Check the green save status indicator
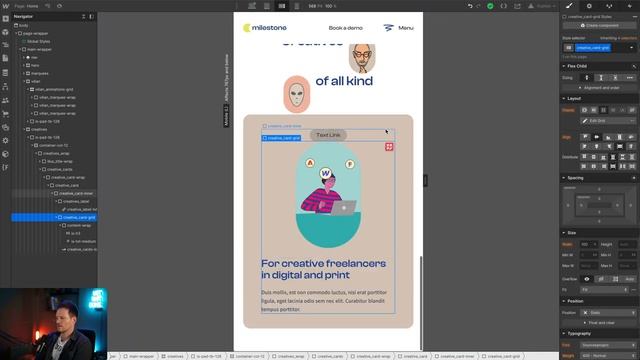Screen dimensions: 640x360 490,6
